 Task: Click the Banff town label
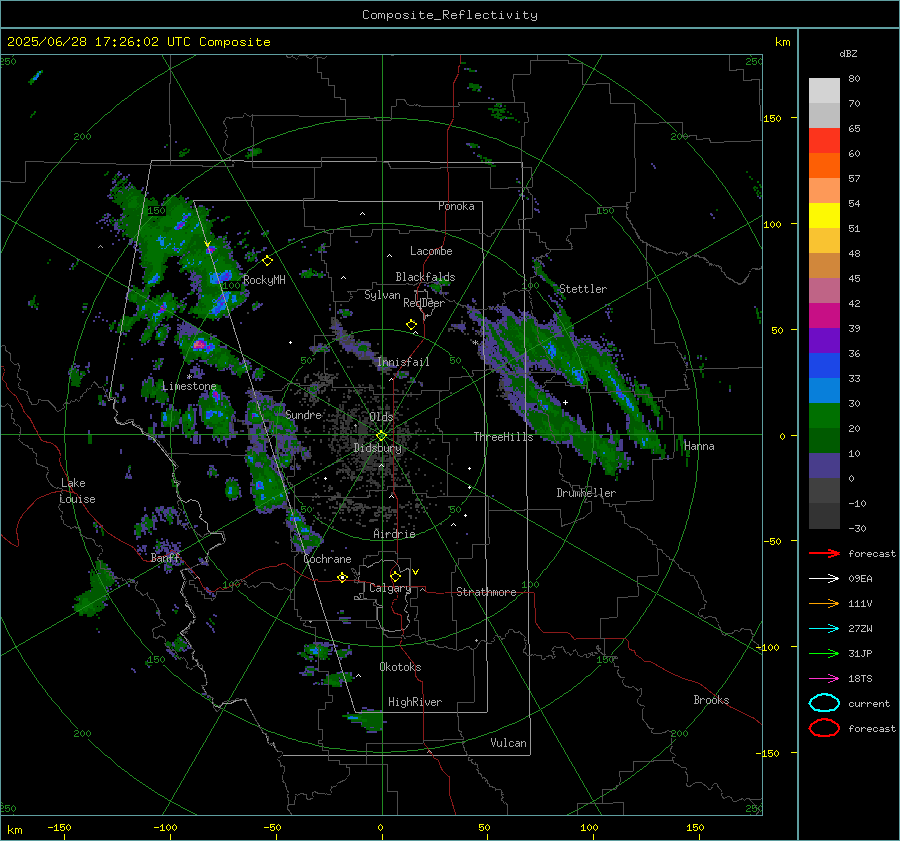pos(165,558)
